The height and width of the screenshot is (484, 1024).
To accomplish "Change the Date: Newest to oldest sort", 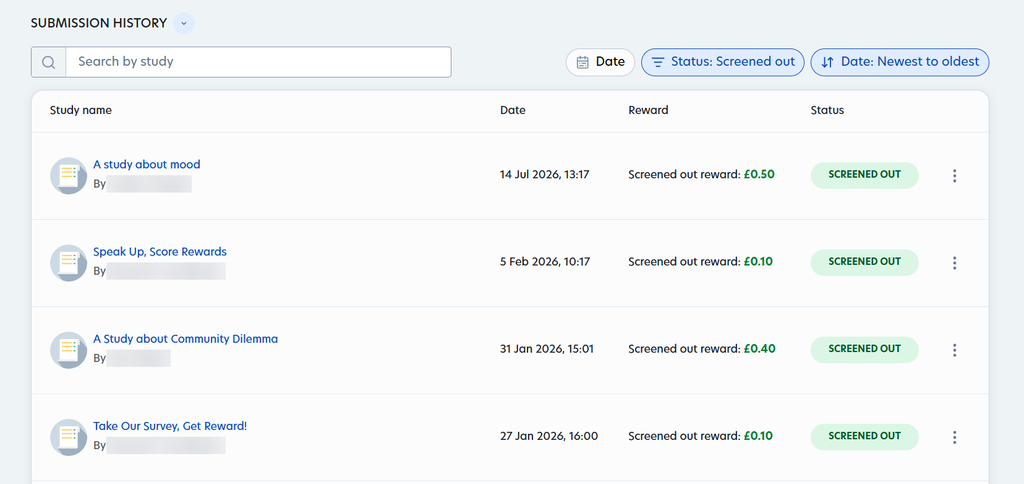I will click(x=900, y=62).
